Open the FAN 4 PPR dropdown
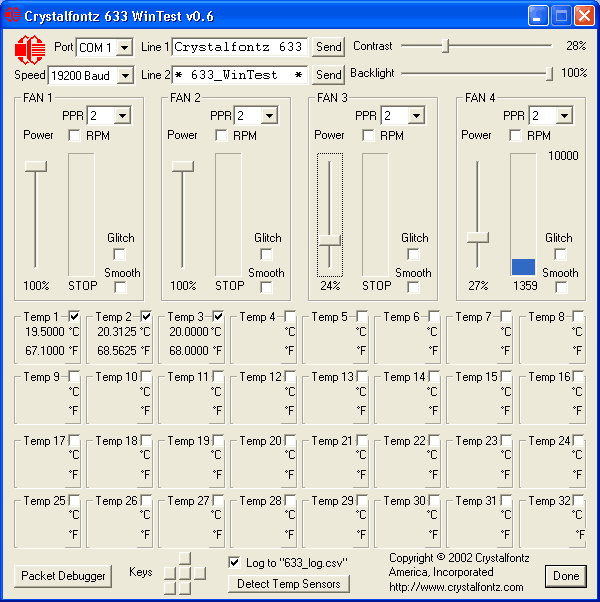 click(x=564, y=116)
